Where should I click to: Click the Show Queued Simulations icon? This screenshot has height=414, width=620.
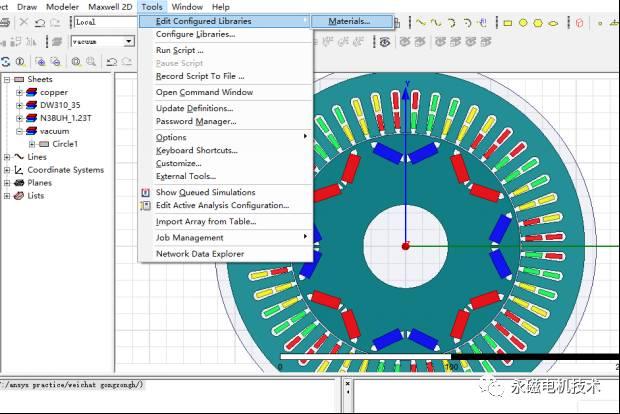coord(146,192)
